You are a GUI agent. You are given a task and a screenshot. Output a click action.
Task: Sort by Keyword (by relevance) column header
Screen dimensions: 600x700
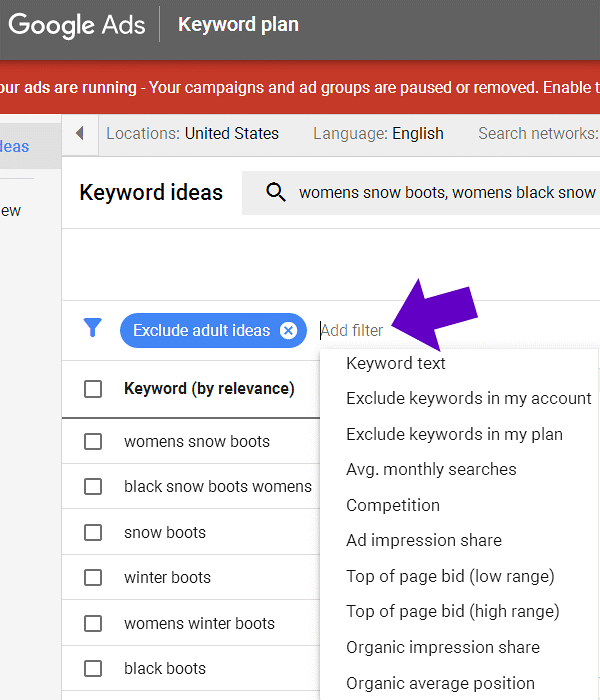pyautogui.click(x=209, y=389)
